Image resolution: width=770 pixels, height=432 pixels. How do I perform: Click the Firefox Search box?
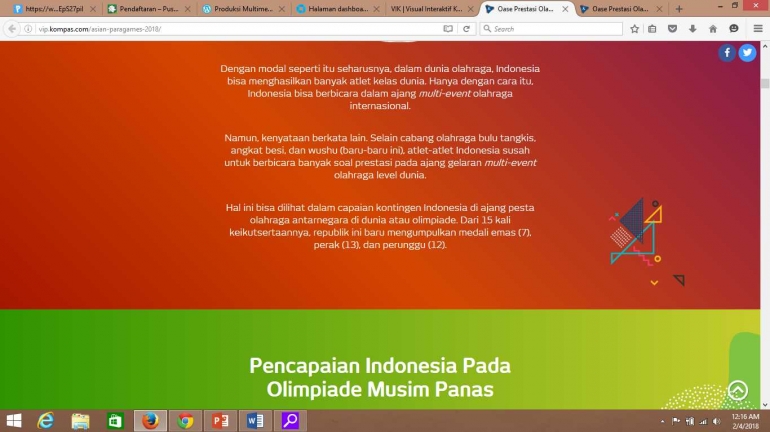[551, 29]
